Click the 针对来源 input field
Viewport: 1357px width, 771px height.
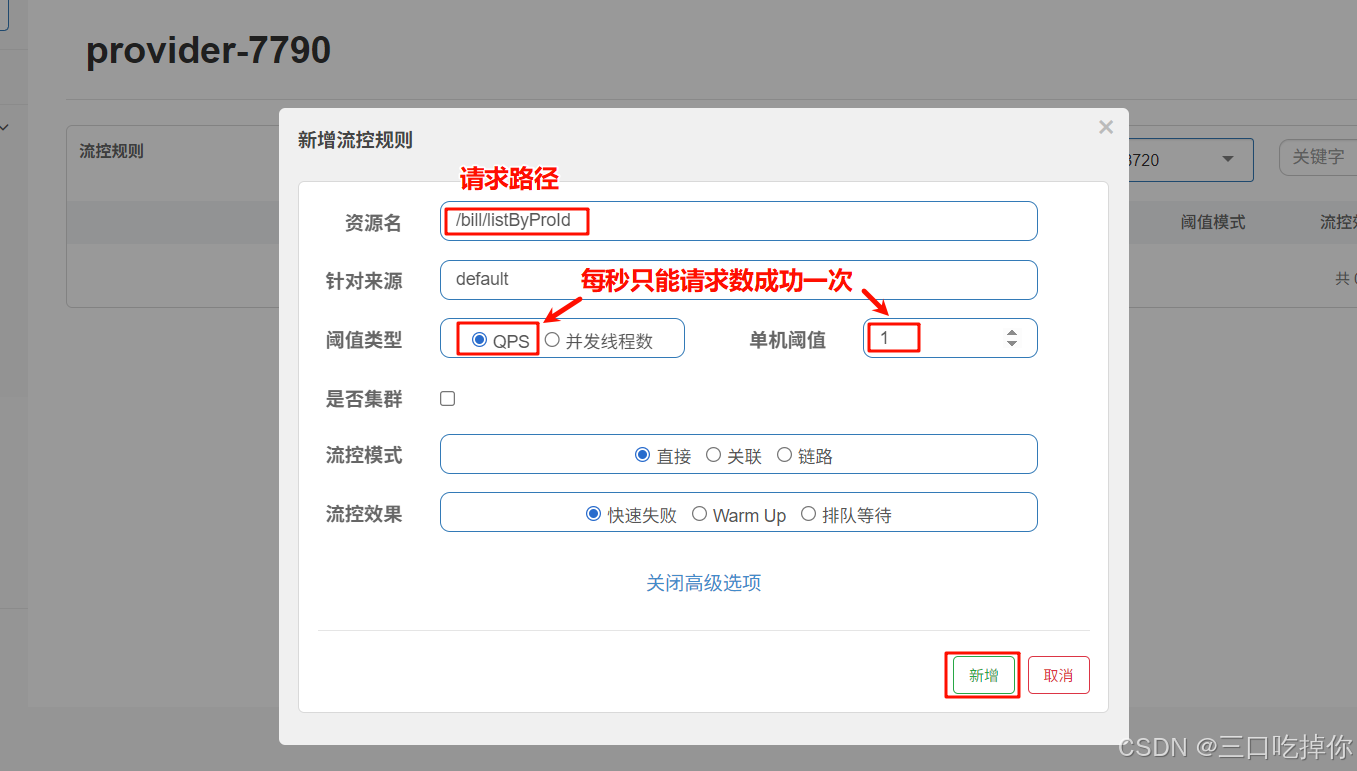click(x=738, y=280)
